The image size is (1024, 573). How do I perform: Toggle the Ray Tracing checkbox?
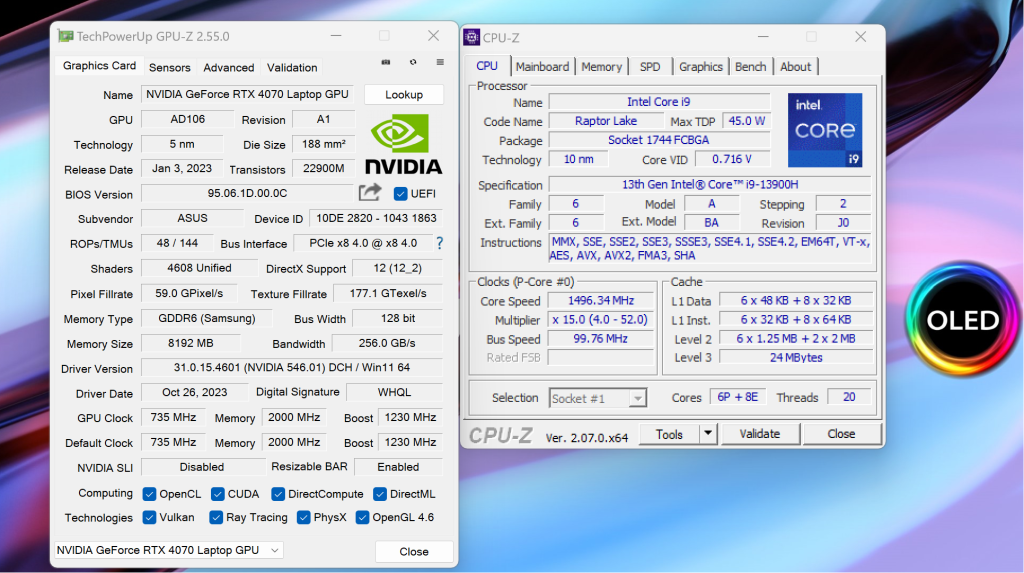pos(216,518)
